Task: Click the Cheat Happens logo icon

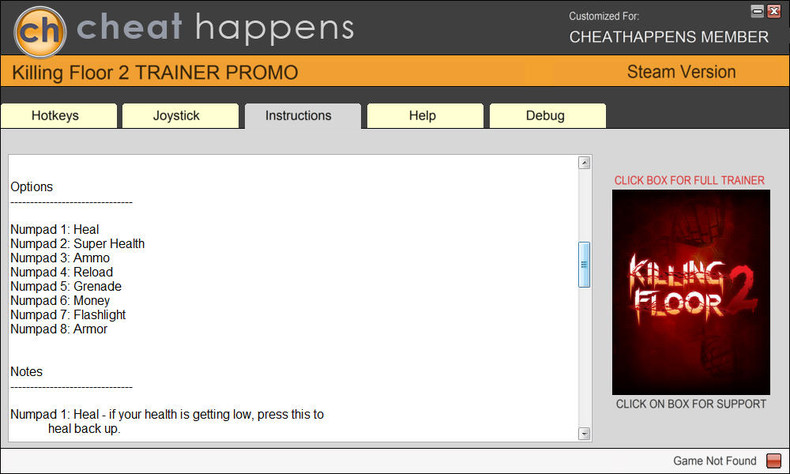Action: (40, 31)
